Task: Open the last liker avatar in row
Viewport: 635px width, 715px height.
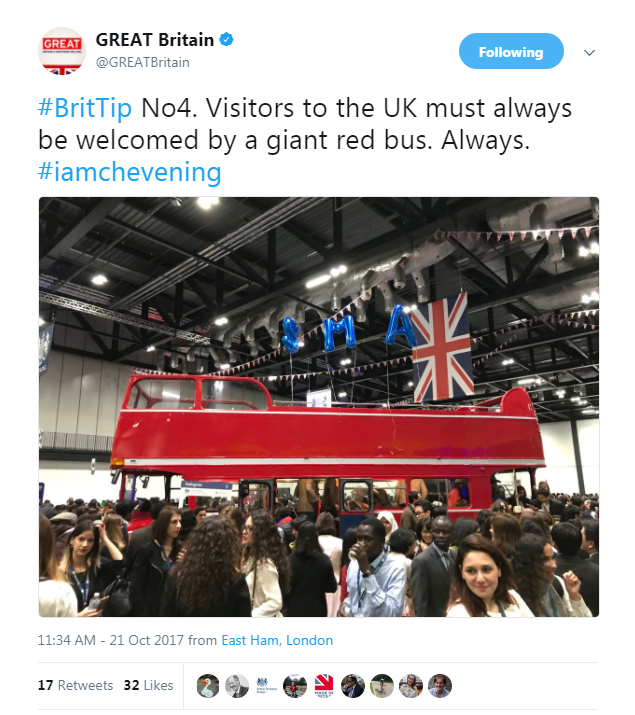Action: coord(440,686)
